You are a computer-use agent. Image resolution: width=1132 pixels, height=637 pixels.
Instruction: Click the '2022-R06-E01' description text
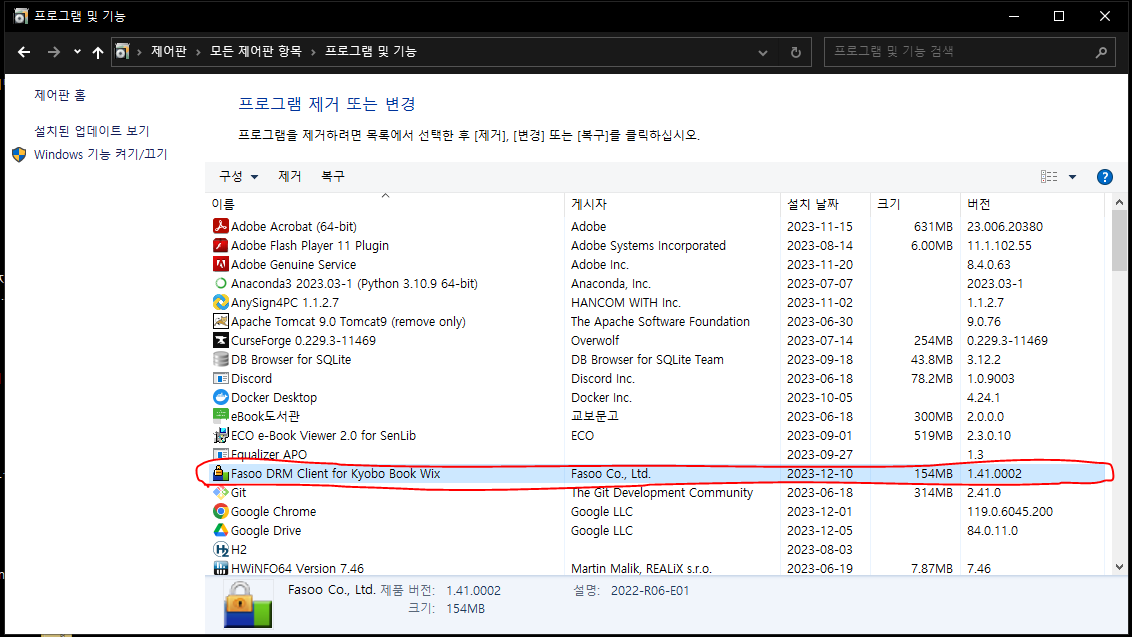point(650,591)
